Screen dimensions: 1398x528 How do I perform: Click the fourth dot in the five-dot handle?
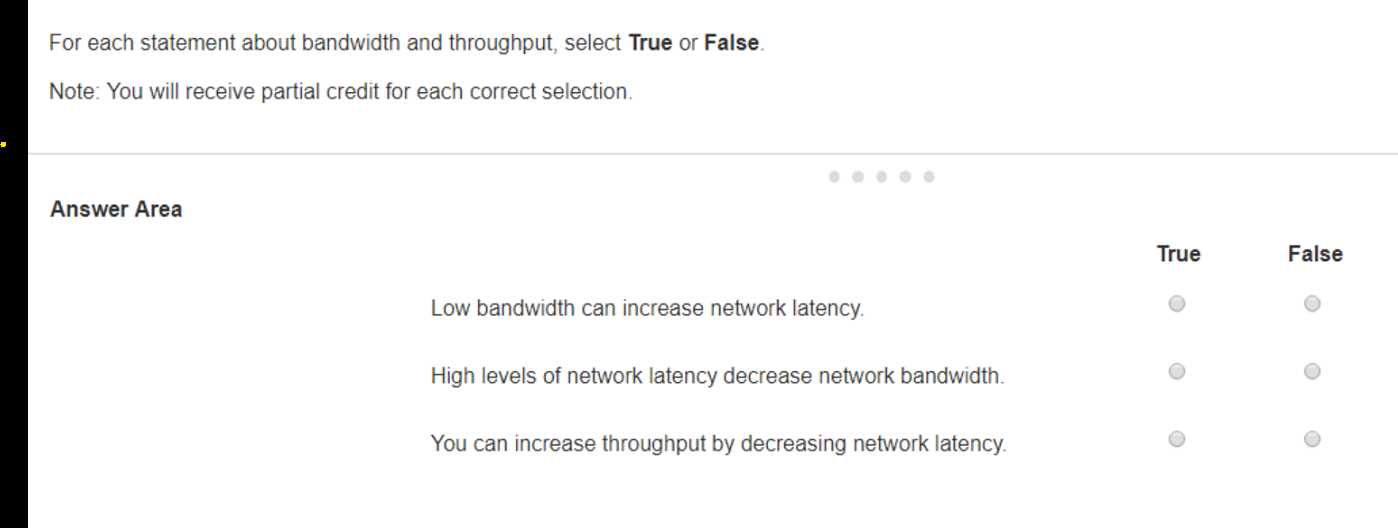click(x=905, y=177)
